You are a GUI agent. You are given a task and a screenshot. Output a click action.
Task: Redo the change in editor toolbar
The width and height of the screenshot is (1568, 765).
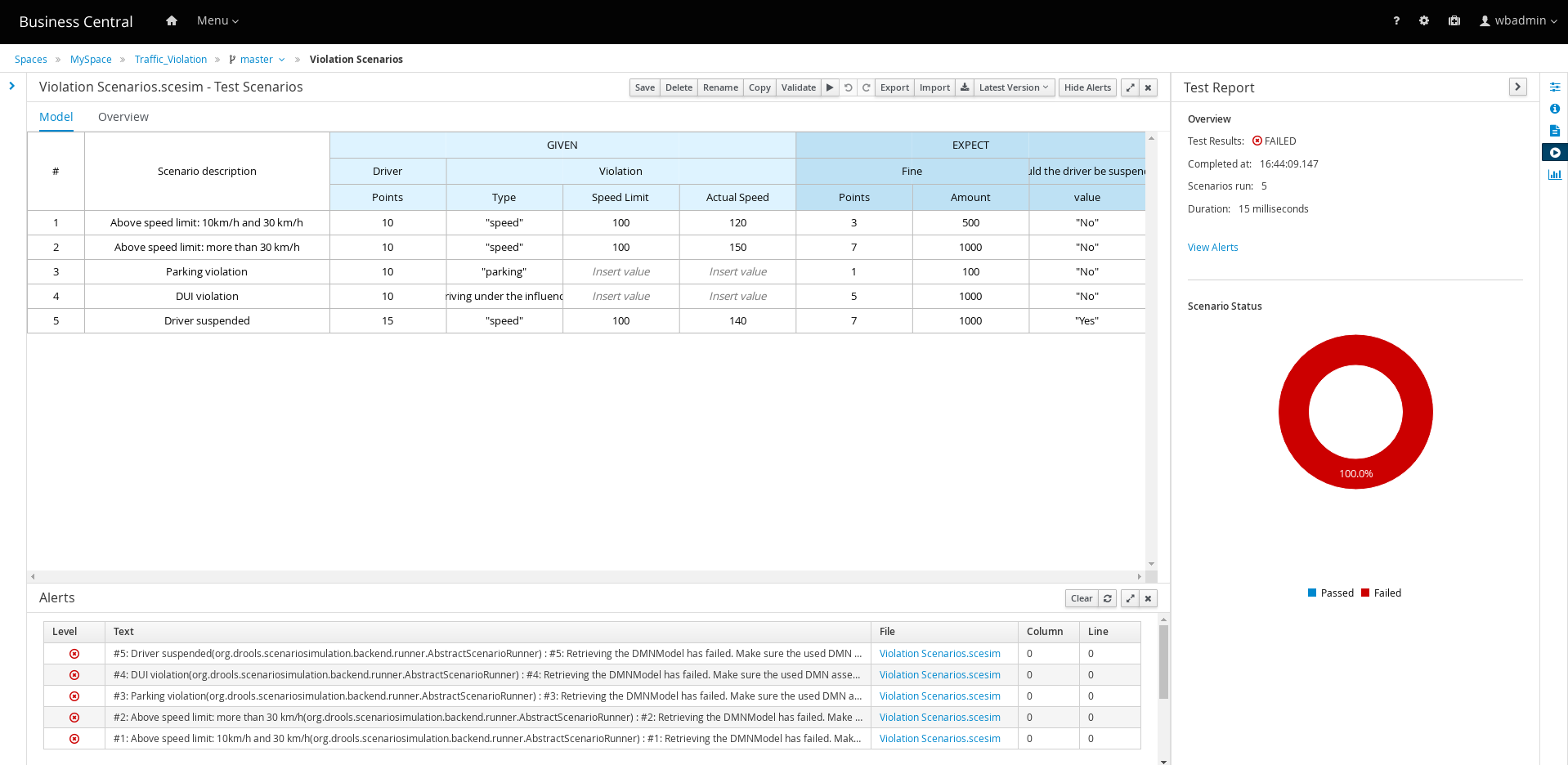(x=866, y=87)
